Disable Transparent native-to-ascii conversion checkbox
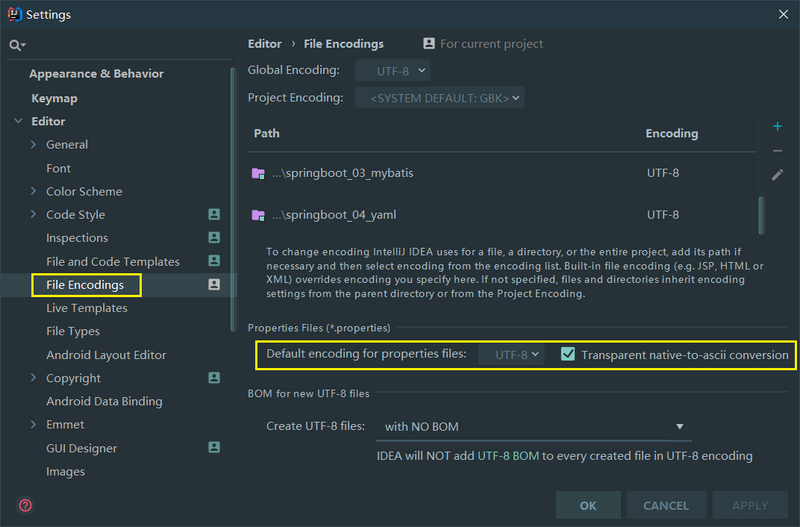This screenshot has height=527, width=800. [568, 355]
